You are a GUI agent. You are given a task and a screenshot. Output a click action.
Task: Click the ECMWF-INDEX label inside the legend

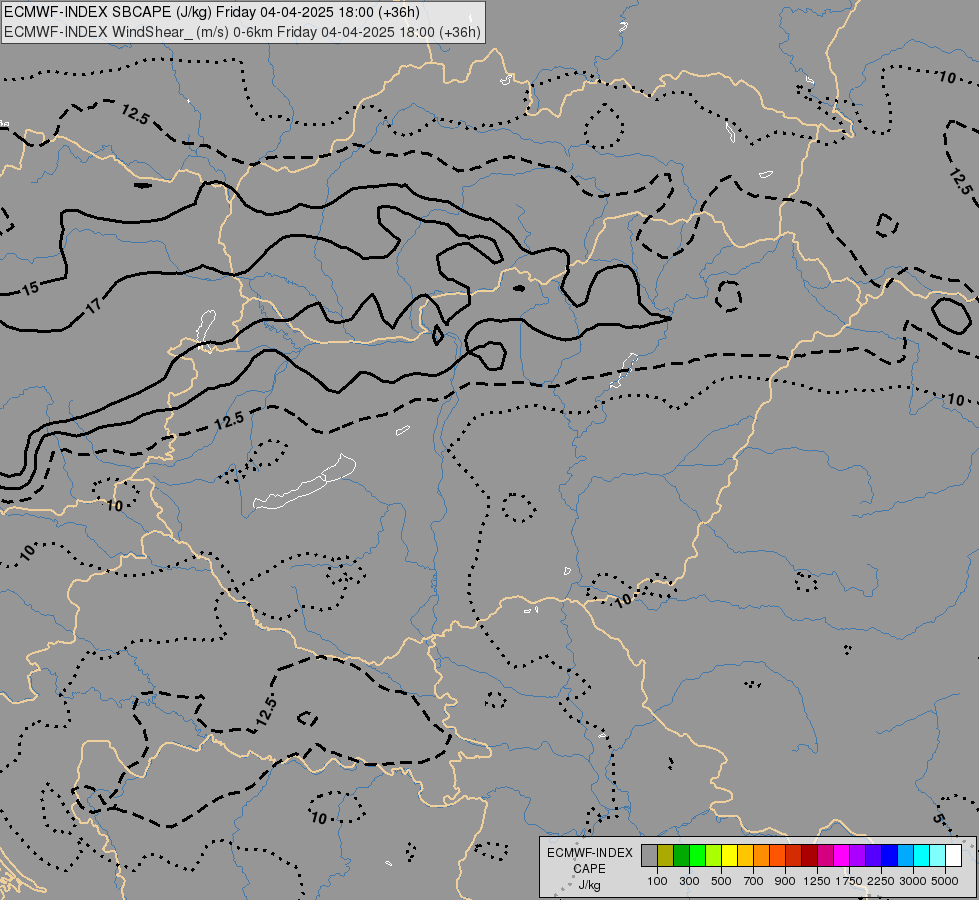589,853
